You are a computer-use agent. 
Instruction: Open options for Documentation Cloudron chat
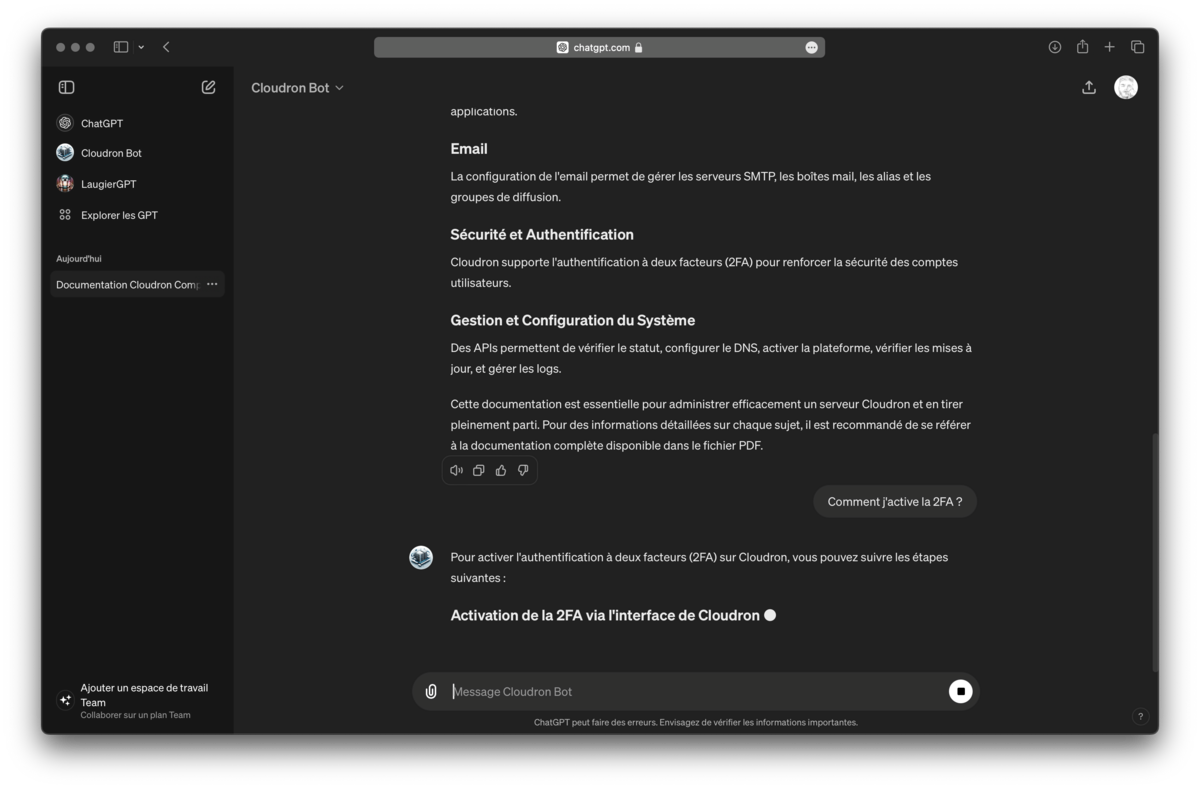click(212, 285)
